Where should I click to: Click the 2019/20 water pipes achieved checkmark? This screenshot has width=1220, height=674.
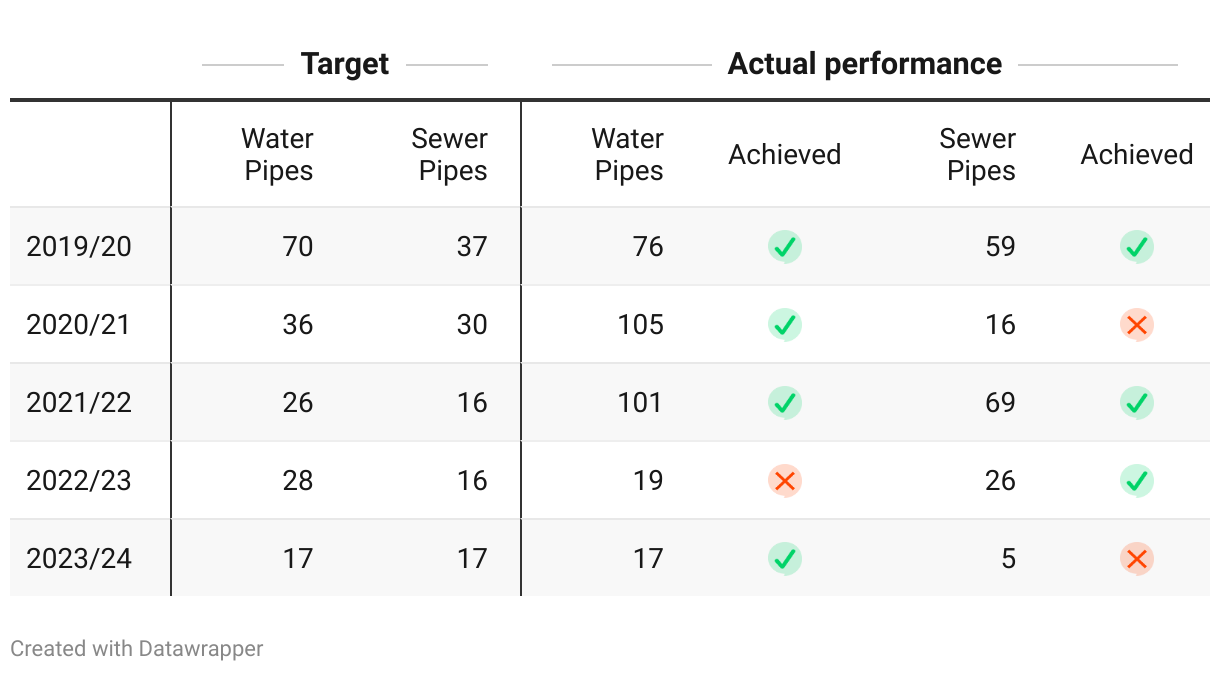785,246
